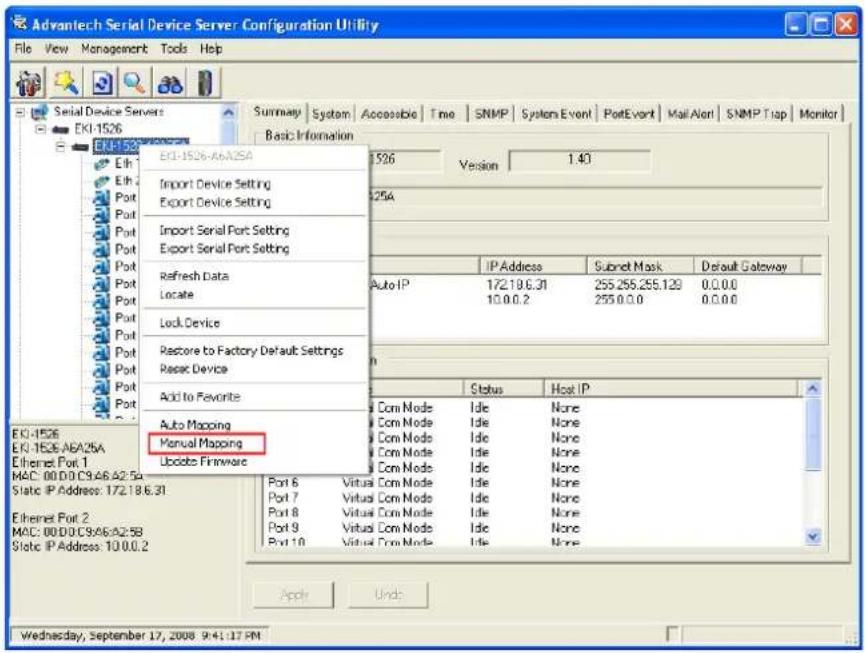The image size is (865, 653).
Task: Click the up arrow of port list scrollbar
Action: 813,389
